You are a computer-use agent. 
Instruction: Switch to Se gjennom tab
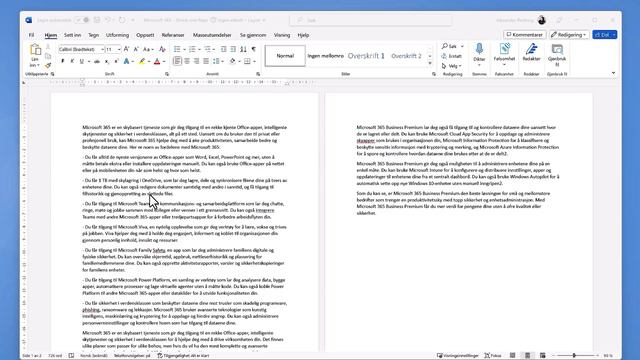coord(253,35)
